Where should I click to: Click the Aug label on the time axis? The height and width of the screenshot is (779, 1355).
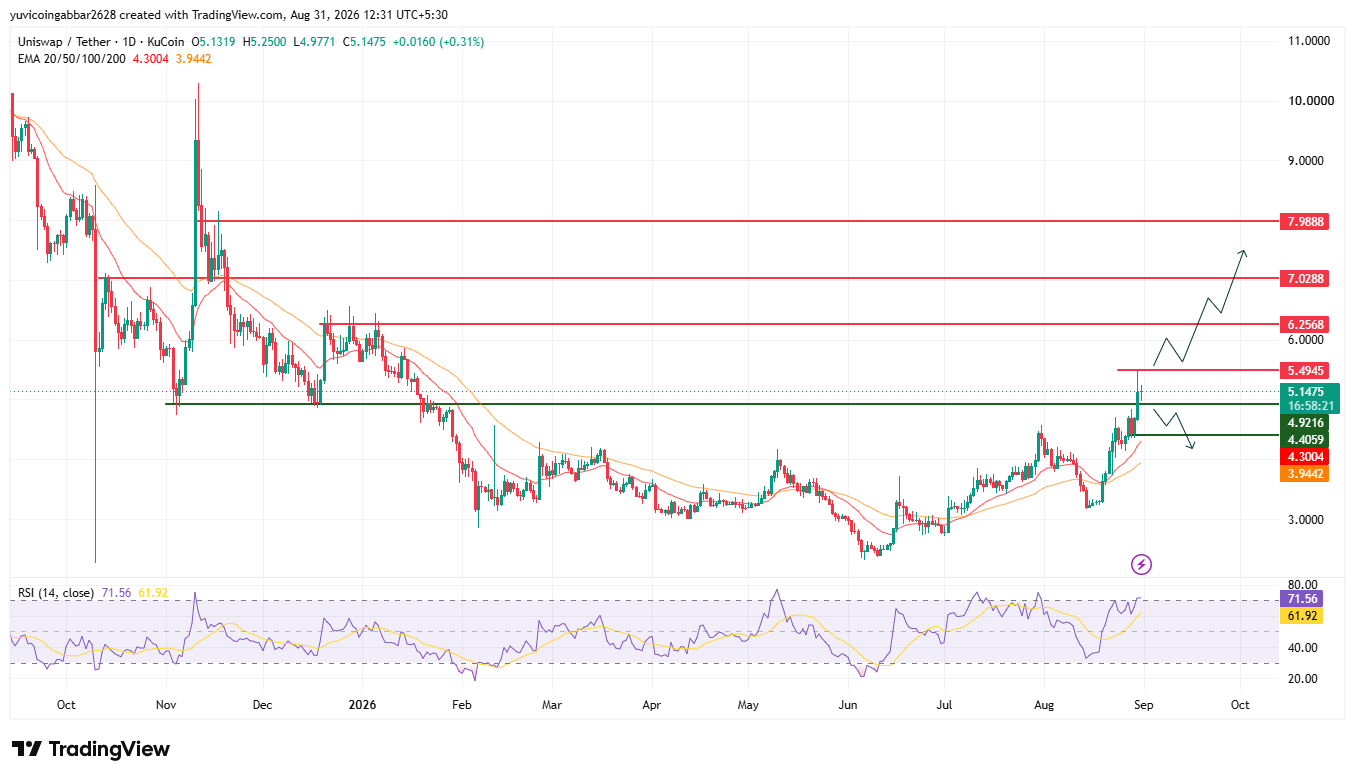pos(1044,705)
